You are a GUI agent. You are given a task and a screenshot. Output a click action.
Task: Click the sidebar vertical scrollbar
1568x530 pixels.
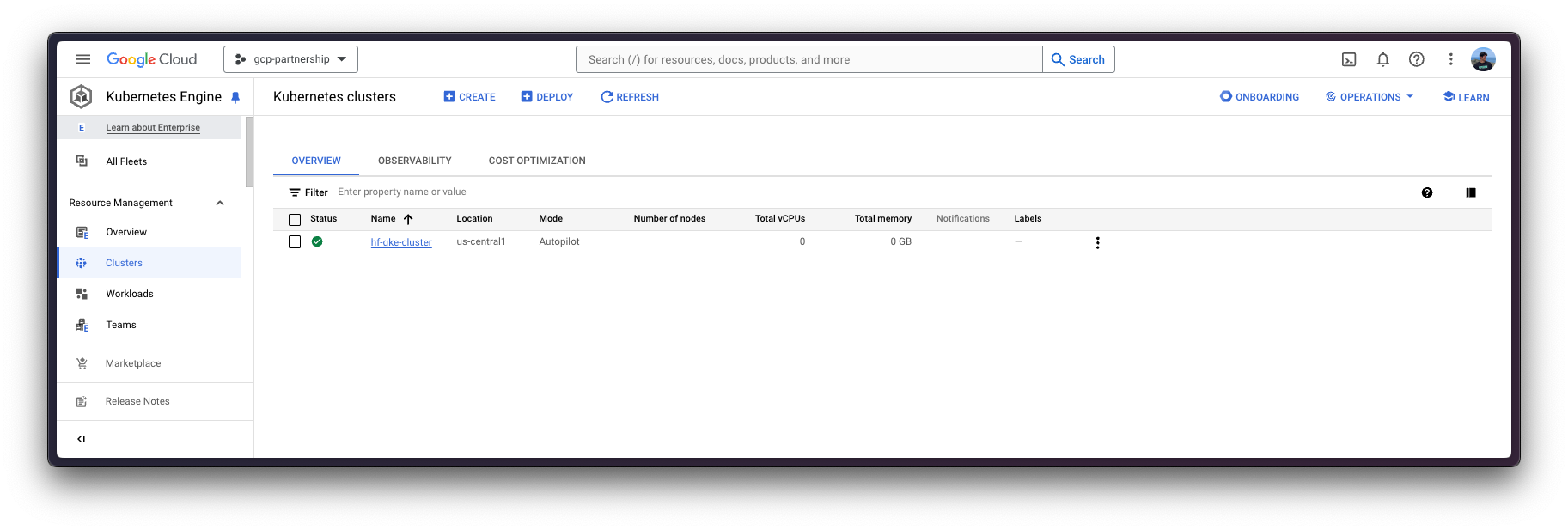tap(249, 152)
